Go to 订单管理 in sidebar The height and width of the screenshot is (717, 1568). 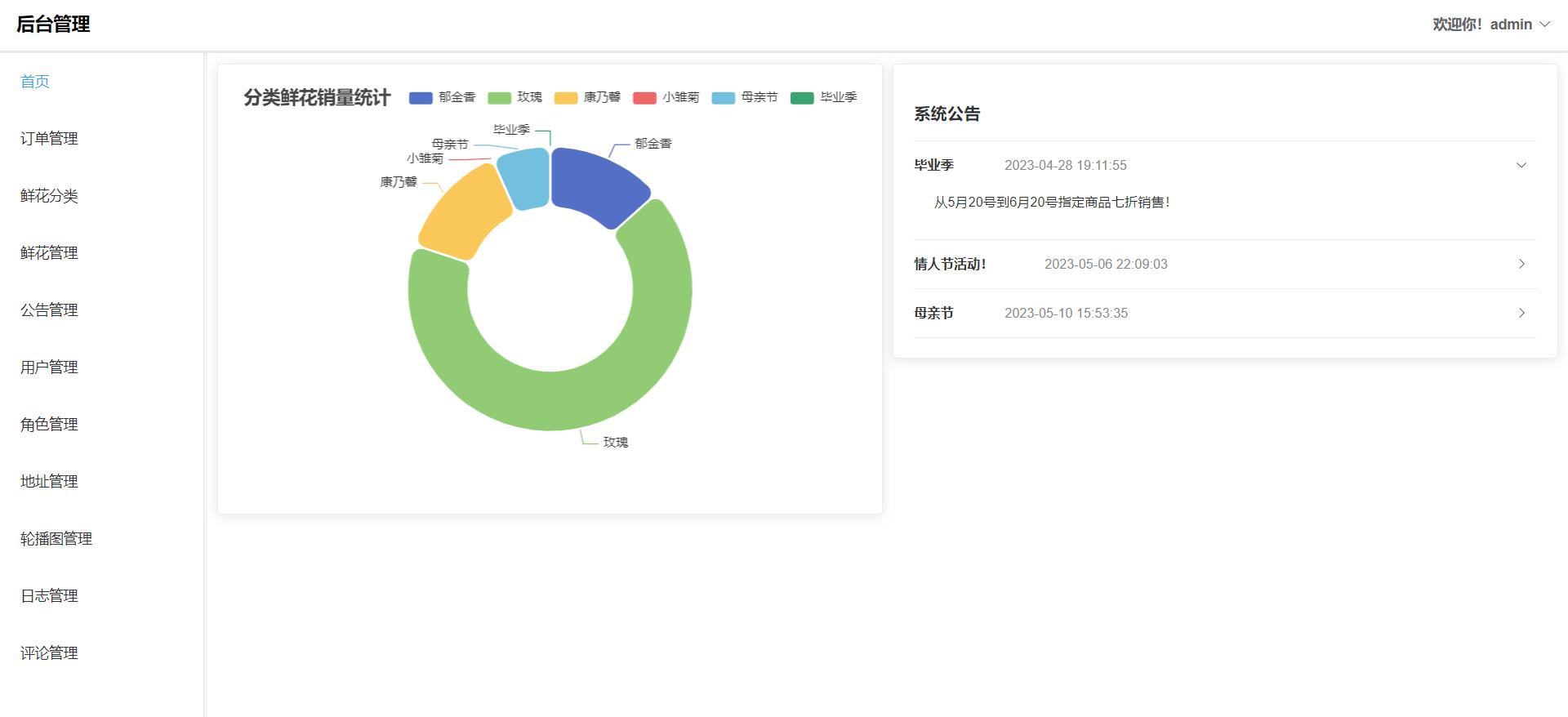point(49,138)
